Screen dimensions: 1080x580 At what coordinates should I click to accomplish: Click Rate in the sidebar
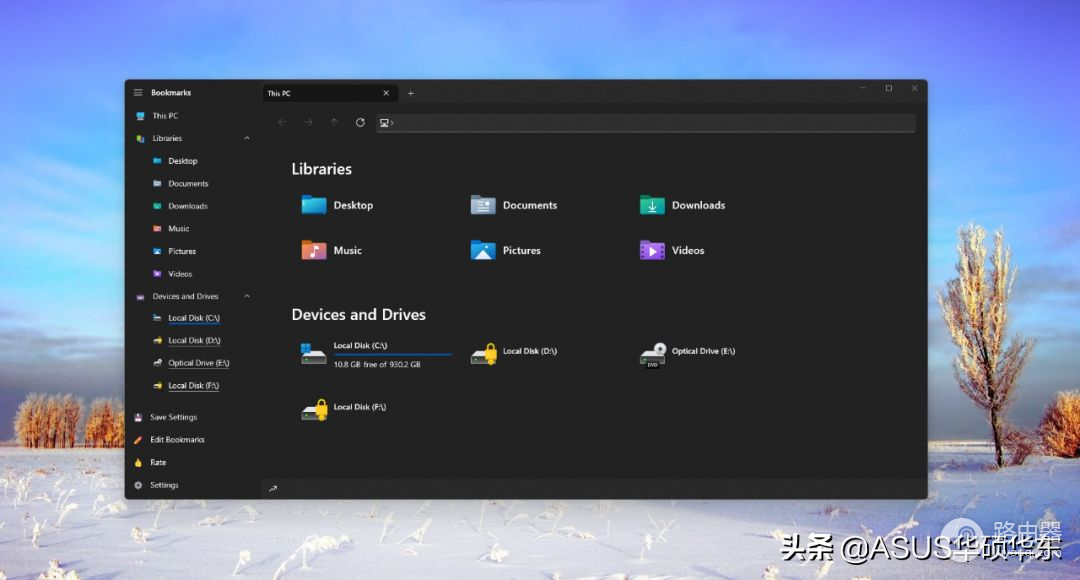(158, 463)
